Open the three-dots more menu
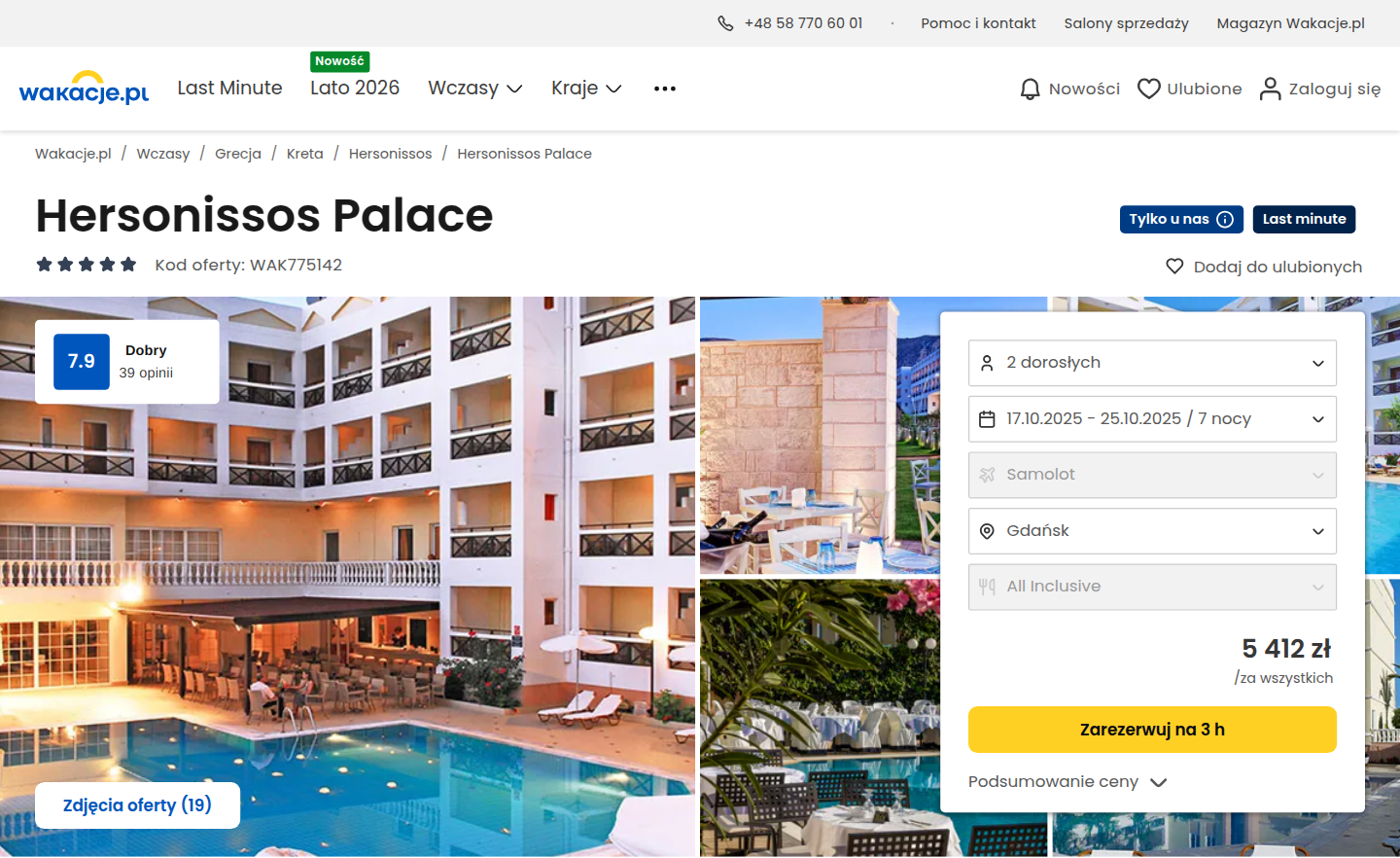 click(665, 89)
